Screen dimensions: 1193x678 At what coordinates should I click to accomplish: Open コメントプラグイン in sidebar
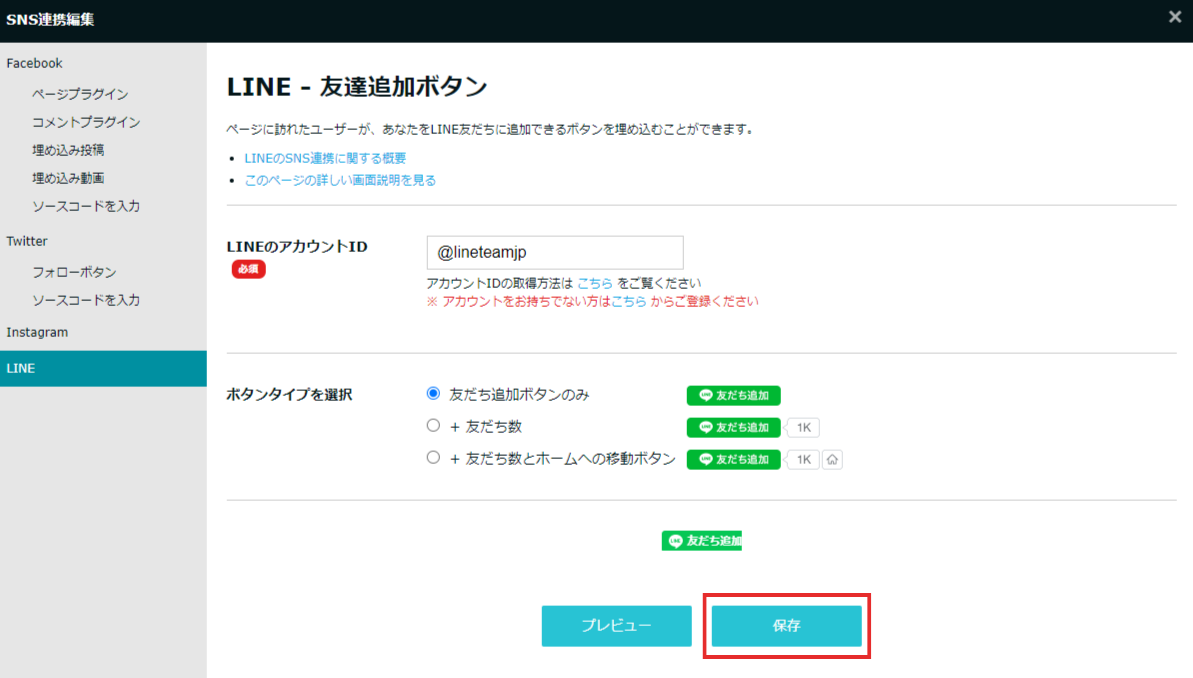click(x=86, y=122)
